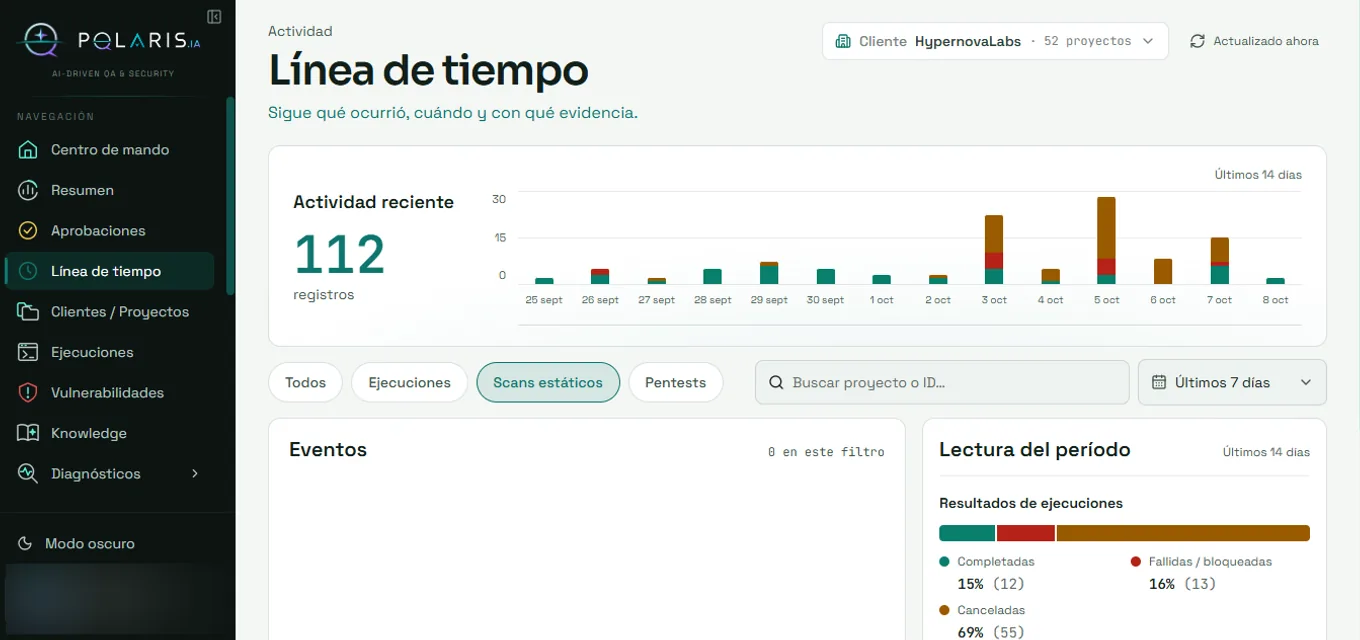
Task: Click the 29 sept bar in chart
Action: coord(769,274)
